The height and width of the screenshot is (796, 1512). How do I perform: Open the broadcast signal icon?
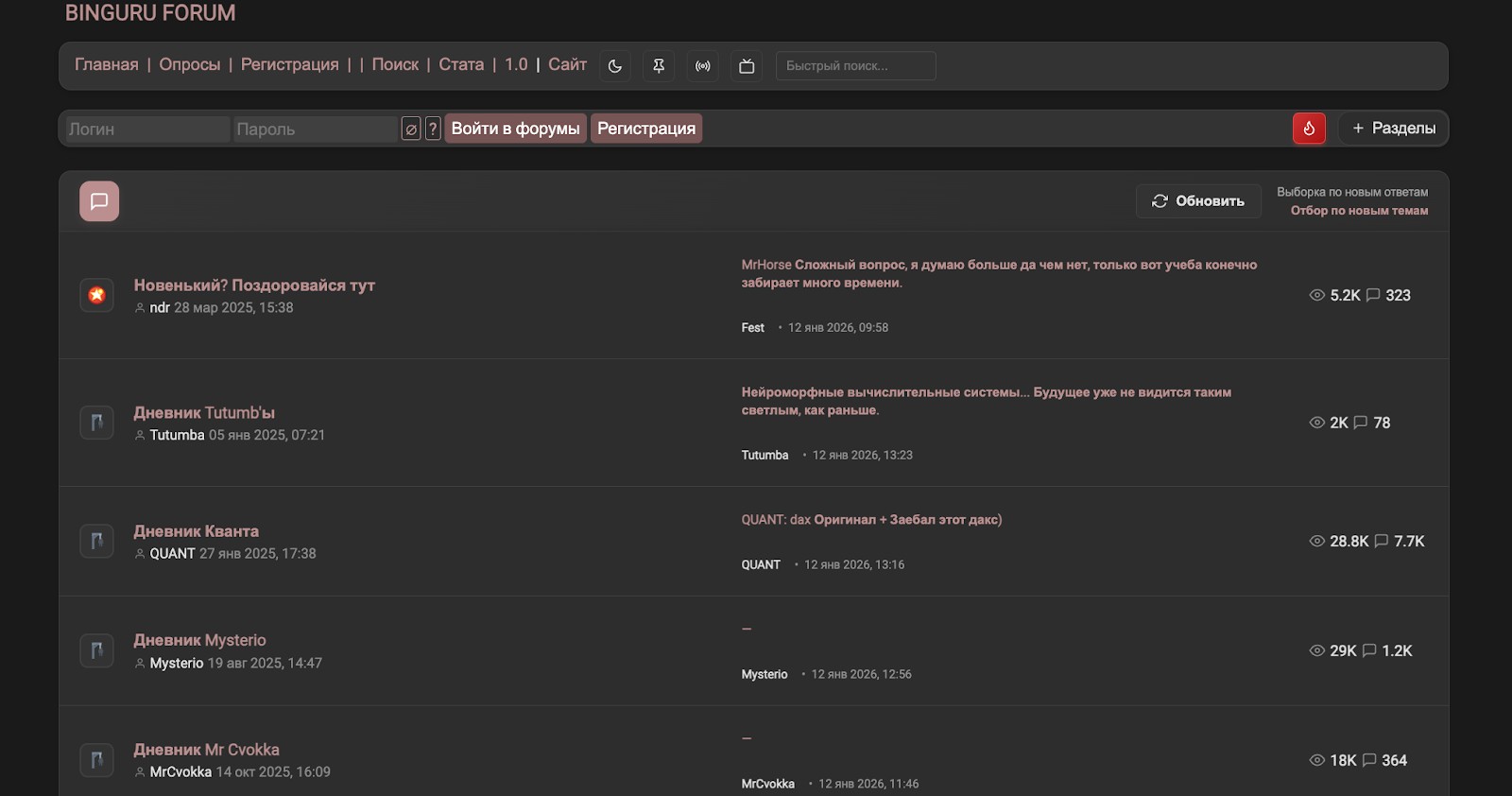703,66
